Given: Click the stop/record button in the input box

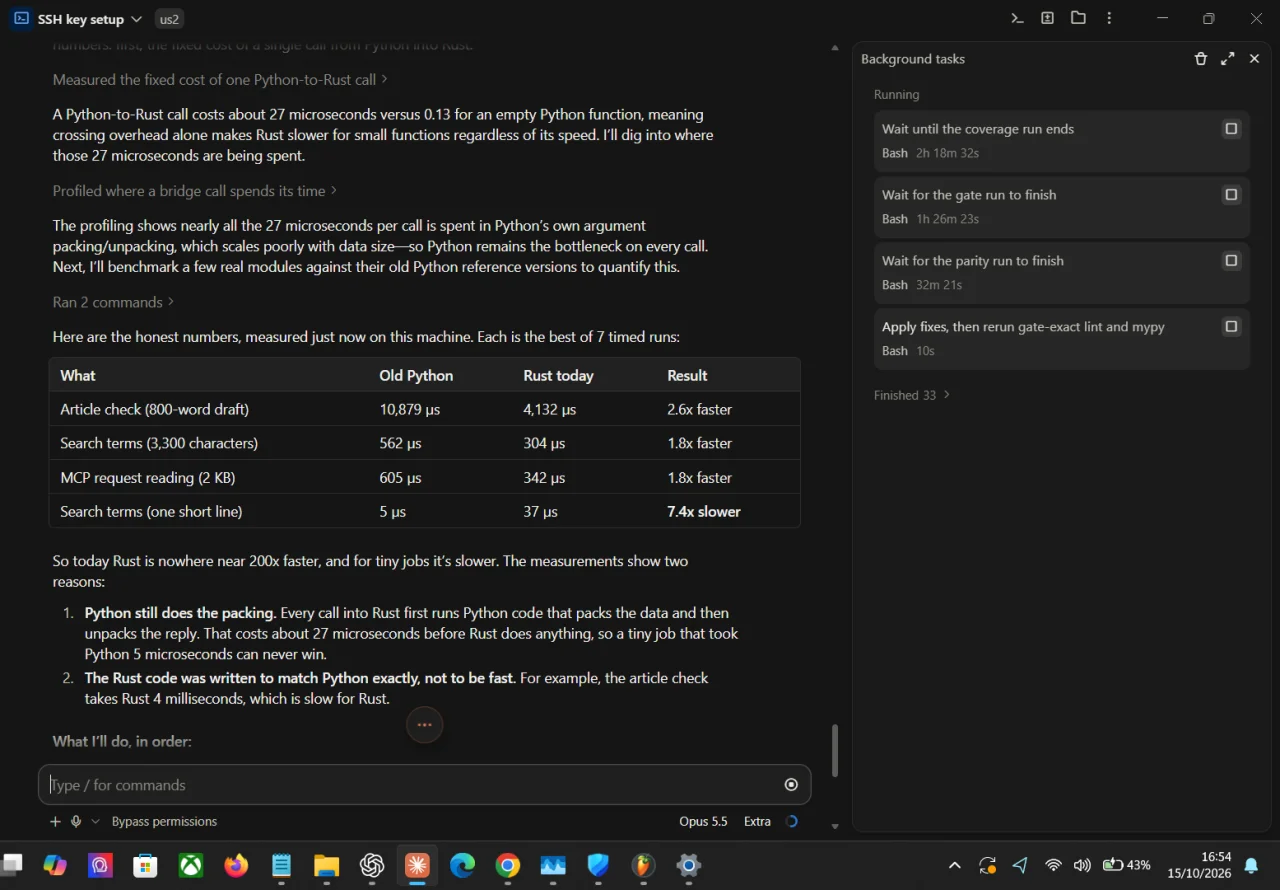Looking at the screenshot, I should tap(791, 785).
